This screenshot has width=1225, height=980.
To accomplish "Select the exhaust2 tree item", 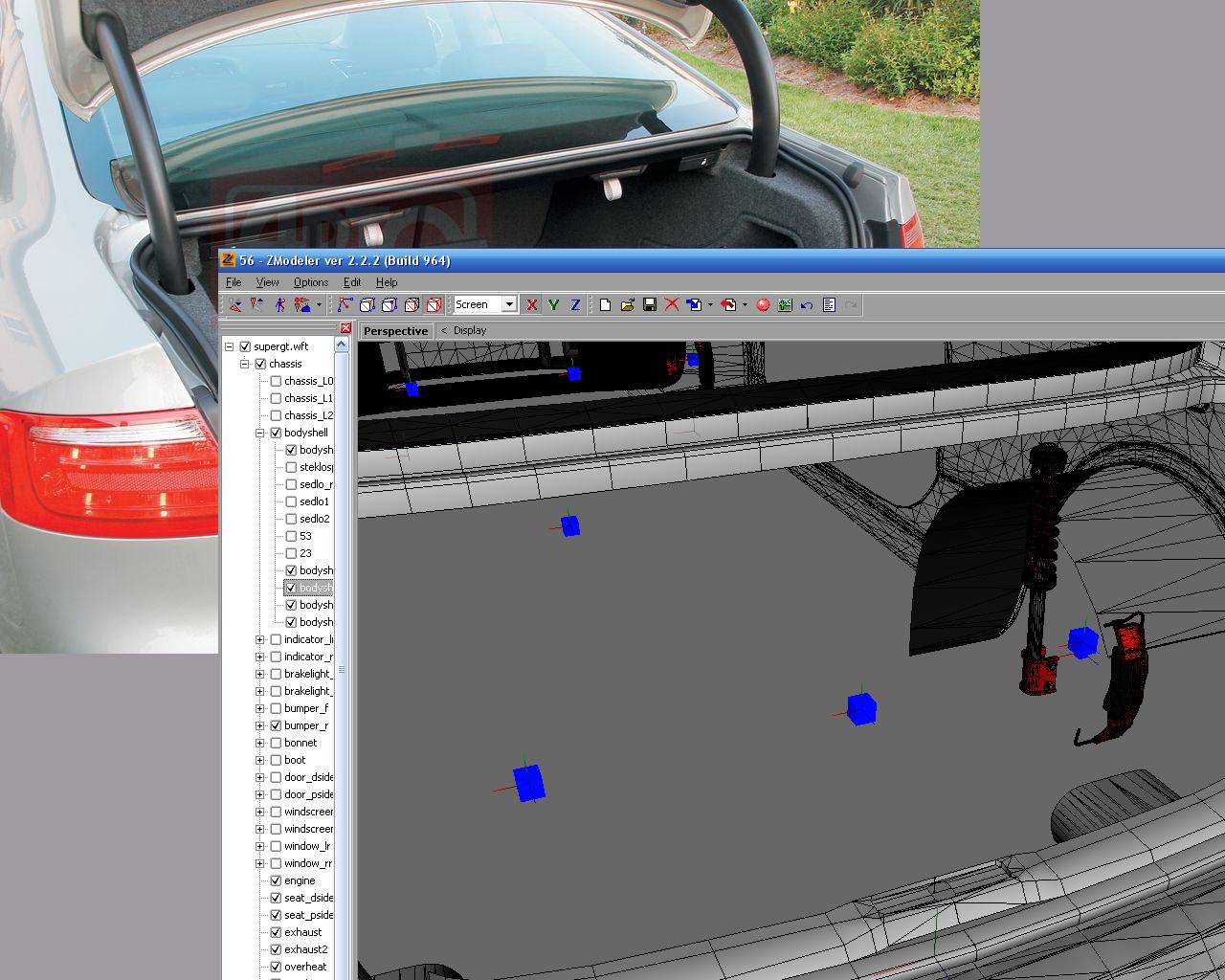I will 305,949.
